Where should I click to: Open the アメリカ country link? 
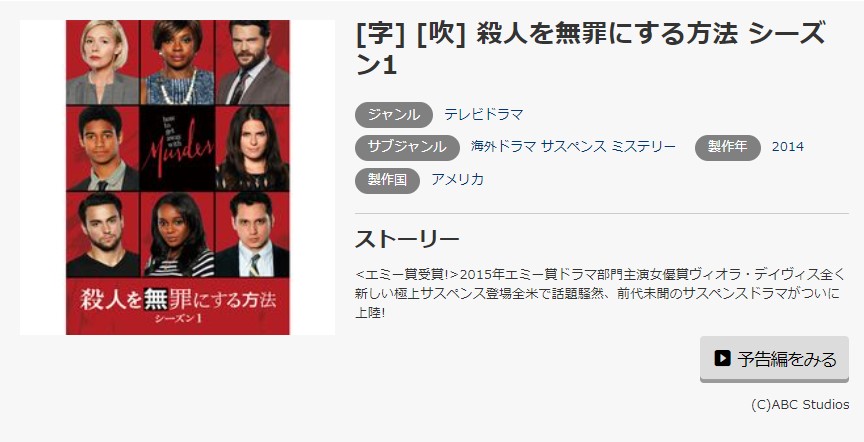coord(457,180)
